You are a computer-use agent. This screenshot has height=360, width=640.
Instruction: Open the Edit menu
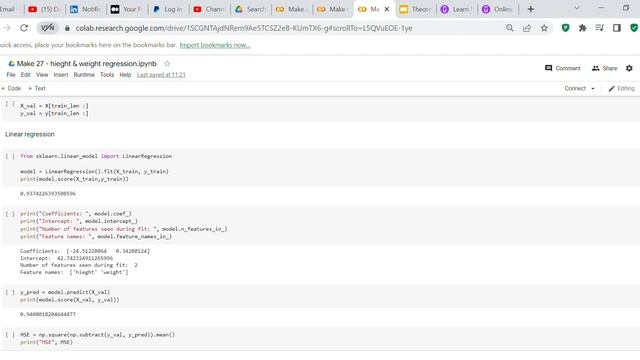point(25,75)
